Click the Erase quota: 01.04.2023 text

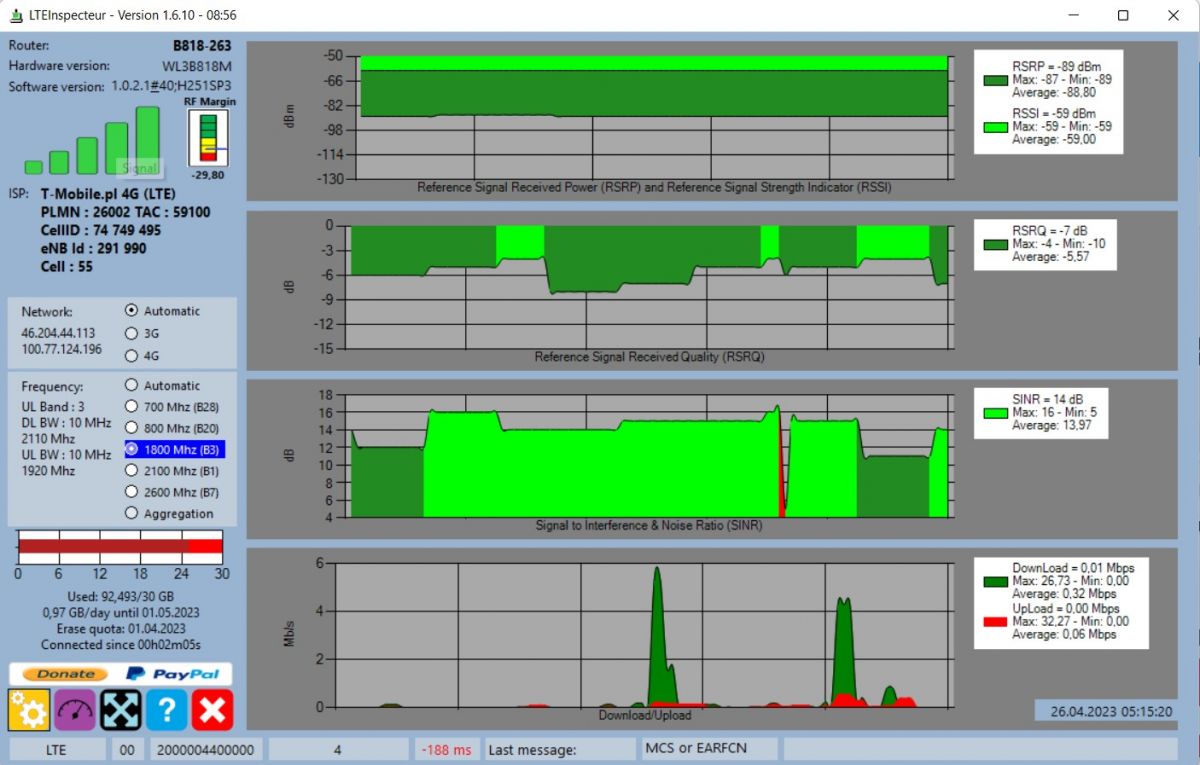[120, 629]
